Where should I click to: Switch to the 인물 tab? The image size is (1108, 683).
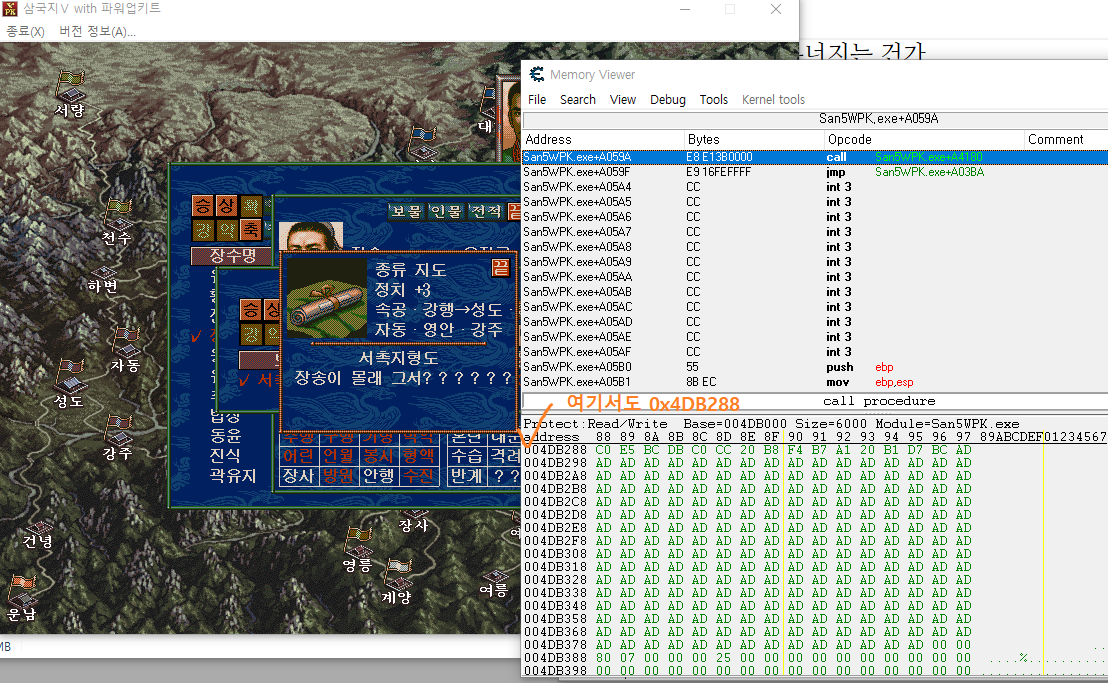[447, 211]
